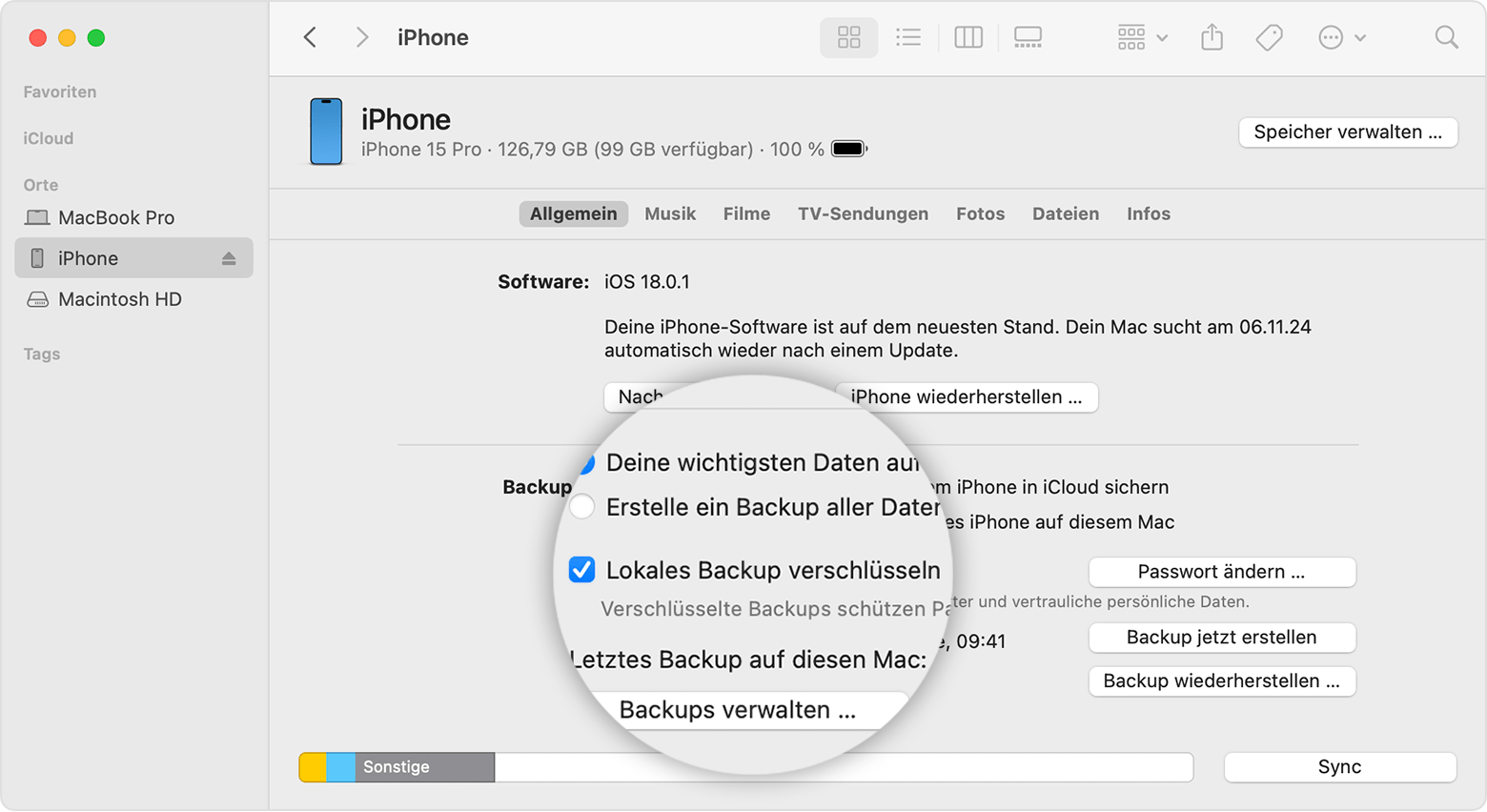
Task: Select backup all data on this Mac radio
Action: tap(582, 507)
